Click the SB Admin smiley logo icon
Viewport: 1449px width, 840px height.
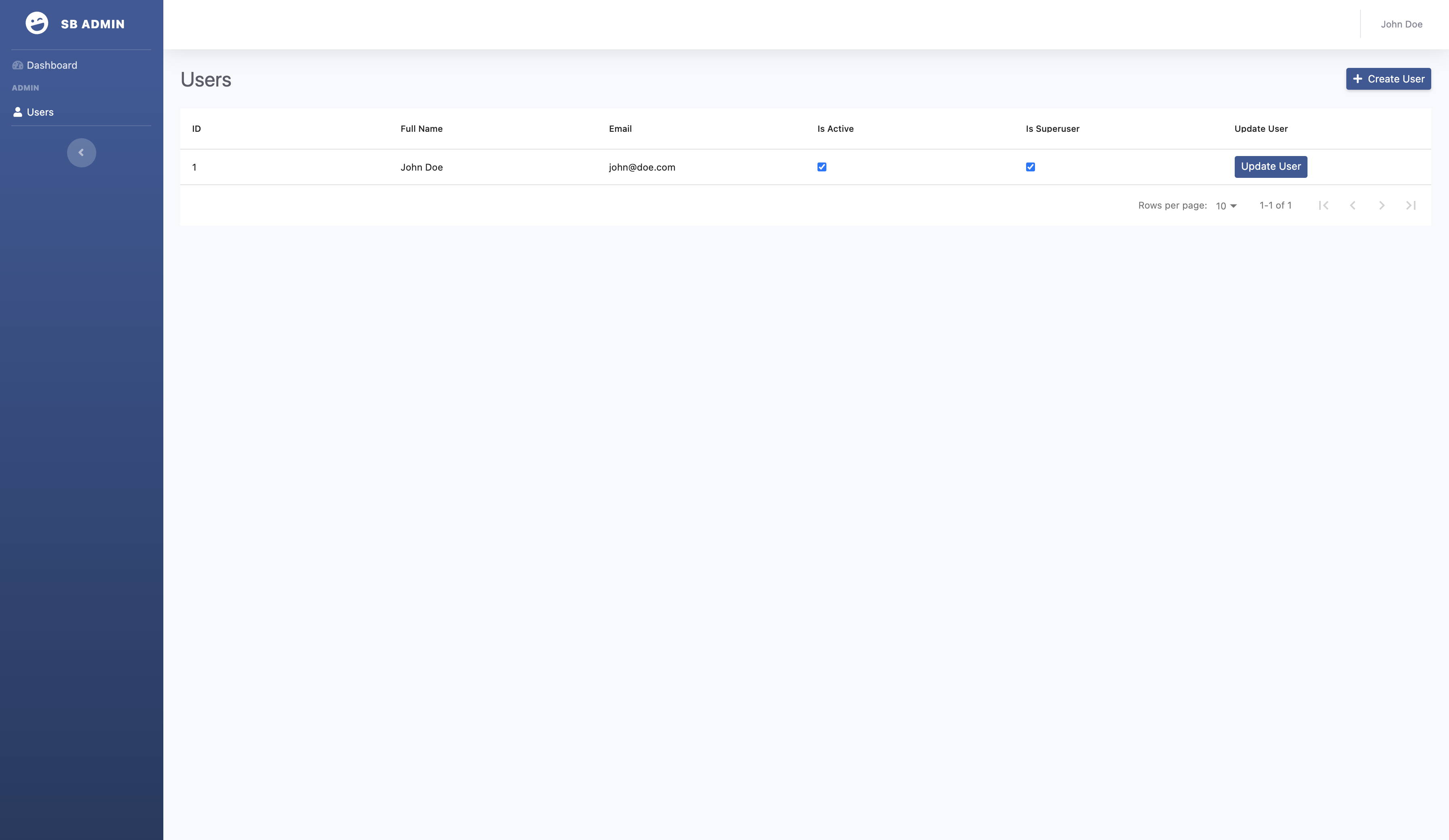click(x=37, y=23)
